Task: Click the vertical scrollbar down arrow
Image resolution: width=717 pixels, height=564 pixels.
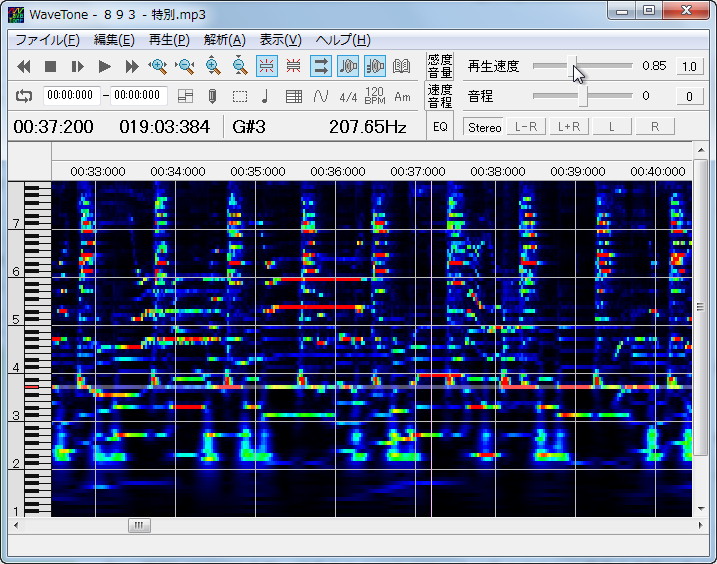Action: pos(701,509)
